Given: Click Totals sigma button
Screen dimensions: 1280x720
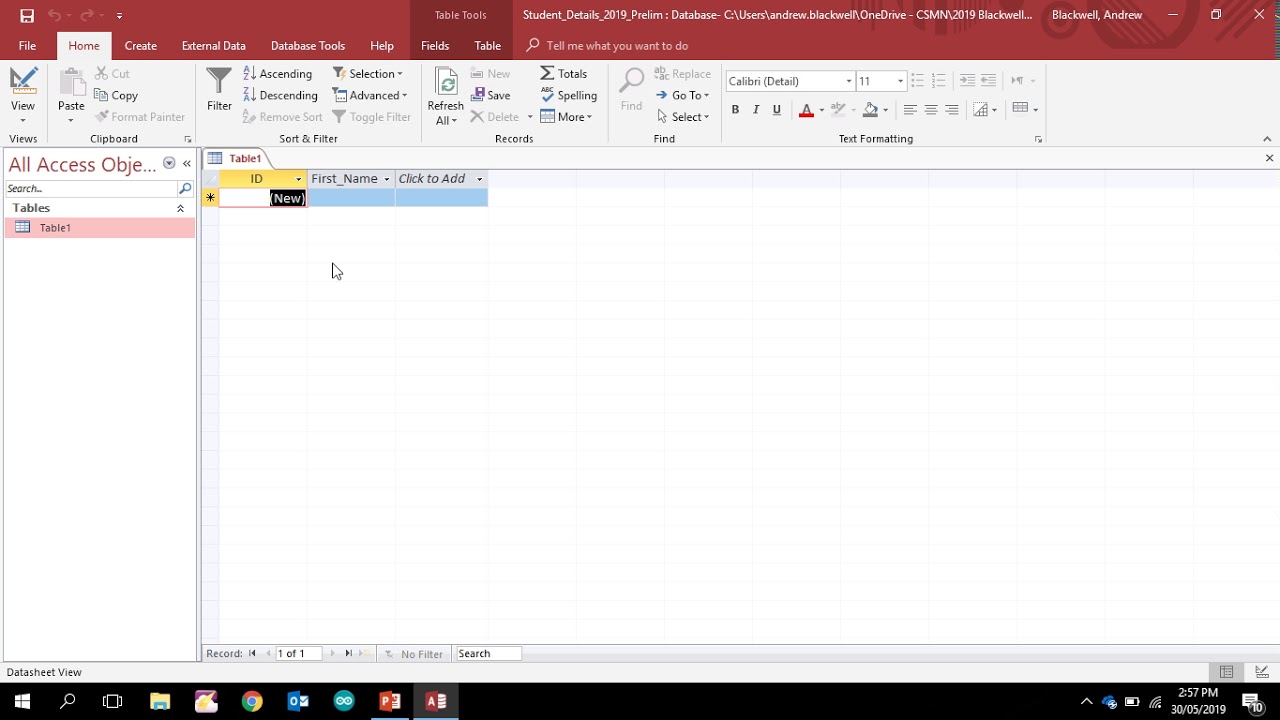Looking at the screenshot, I should tap(564, 73).
